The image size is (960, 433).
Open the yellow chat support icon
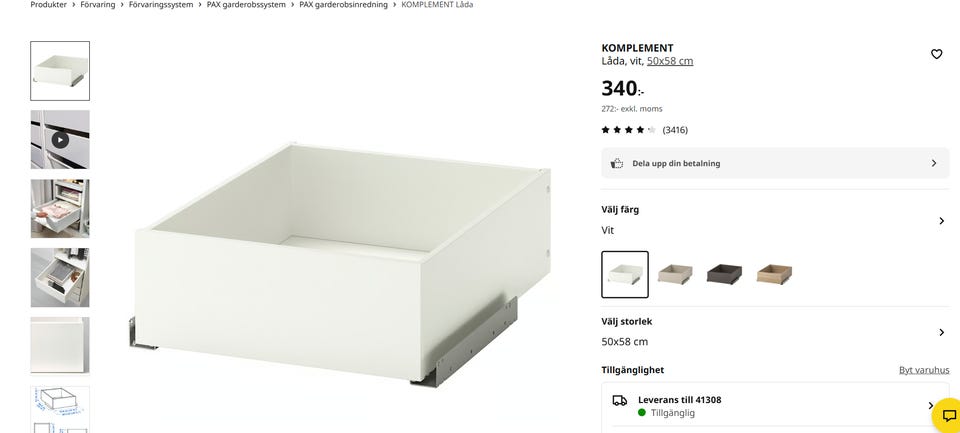tap(948, 415)
